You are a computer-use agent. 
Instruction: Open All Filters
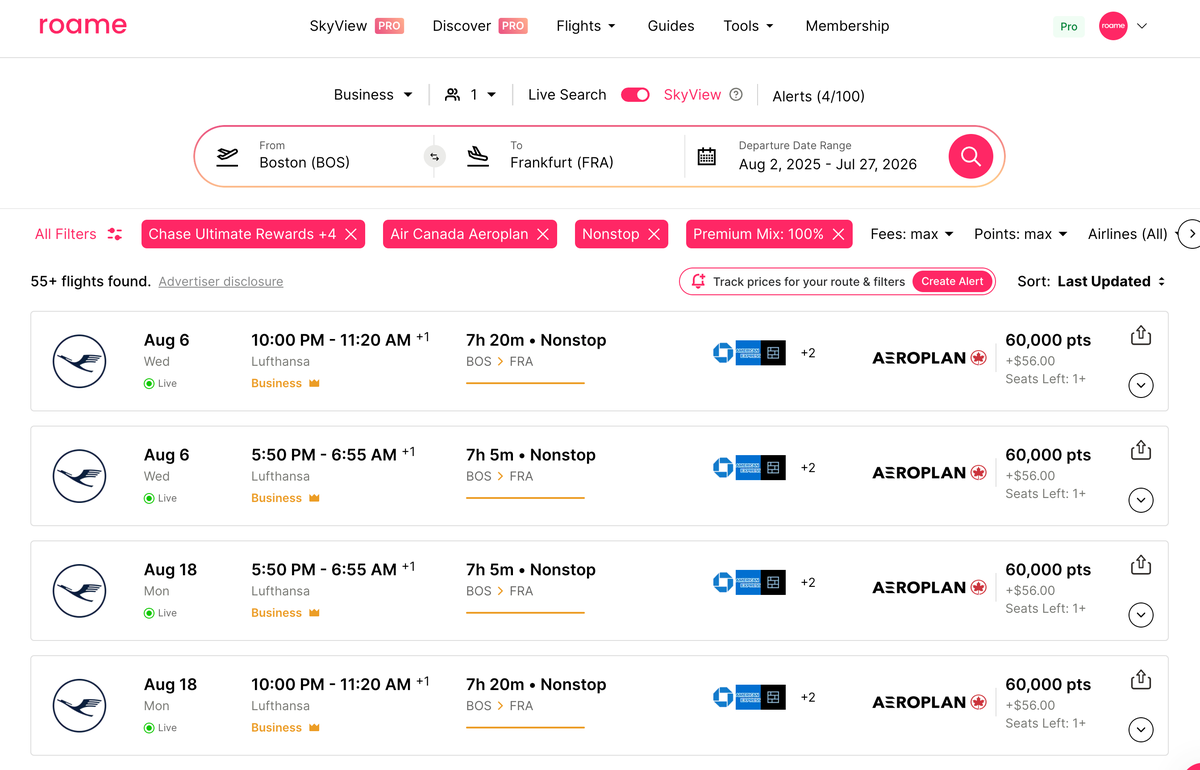[x=79, y=234]
